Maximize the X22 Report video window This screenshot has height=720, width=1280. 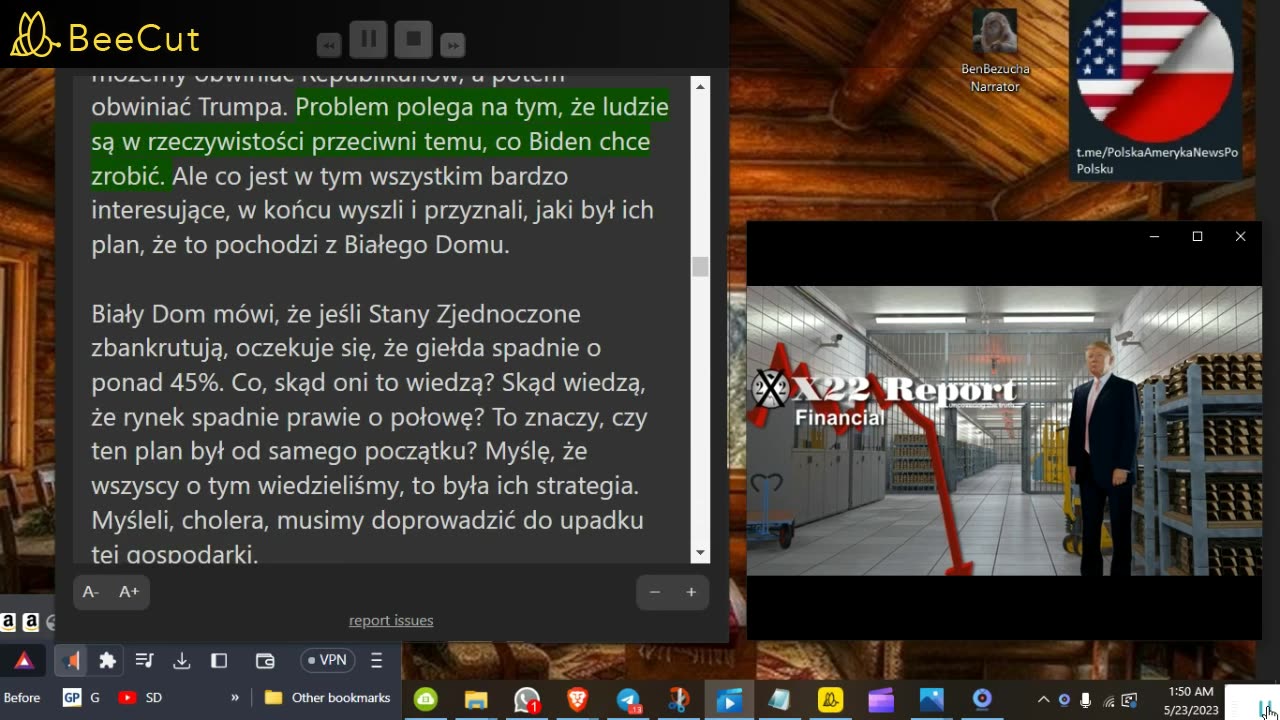[x=1197, y=237]
